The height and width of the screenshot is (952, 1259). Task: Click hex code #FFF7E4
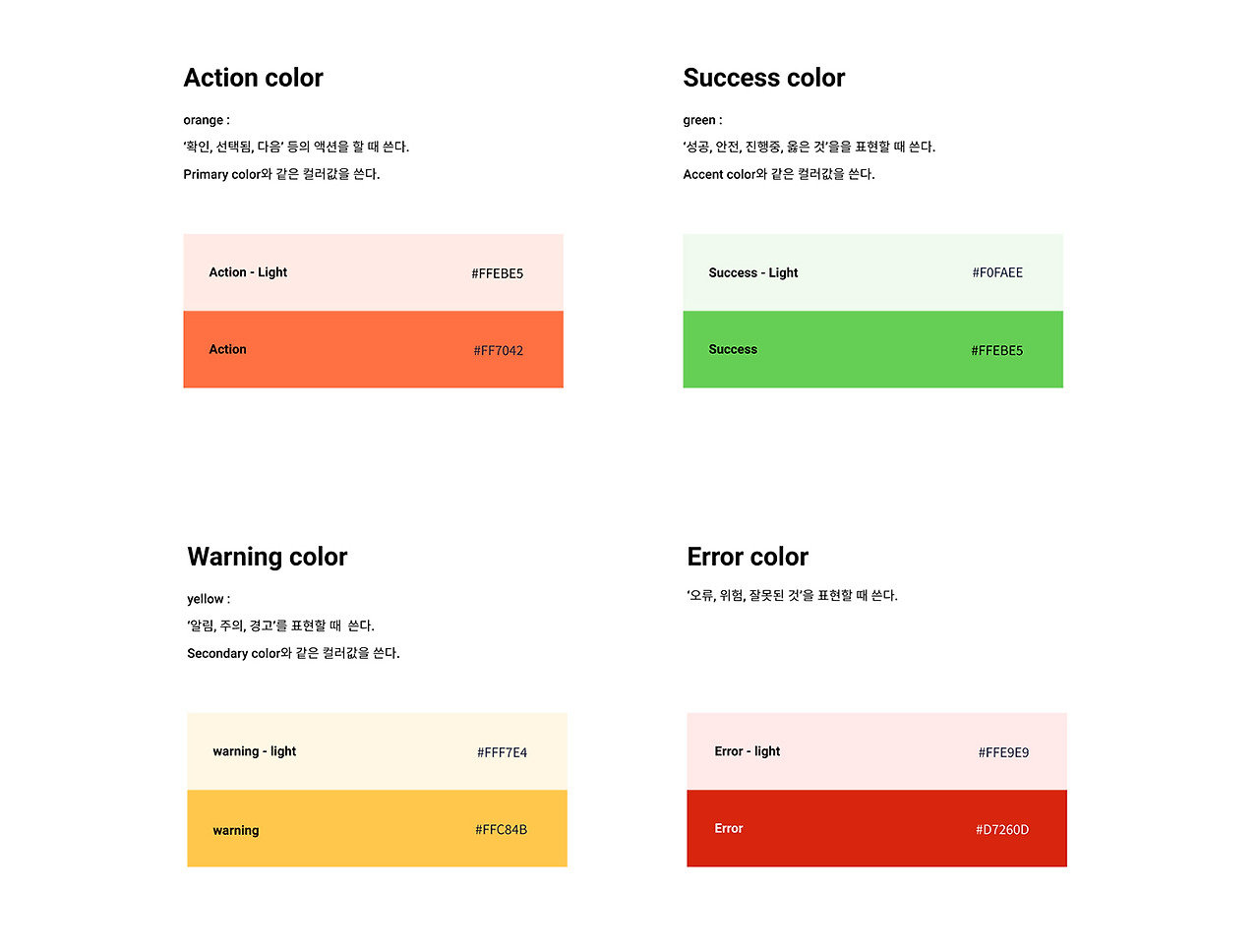pyautogui.click(x=502, y=752)
